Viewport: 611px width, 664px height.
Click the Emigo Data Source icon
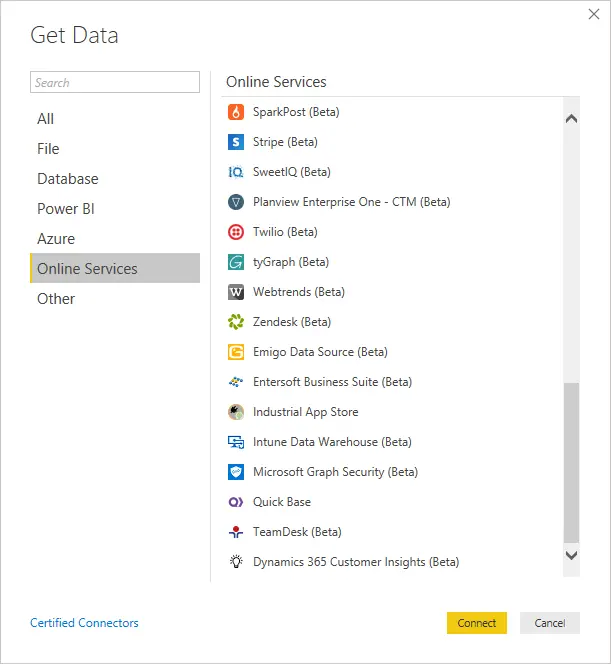[x=236, y=352]
